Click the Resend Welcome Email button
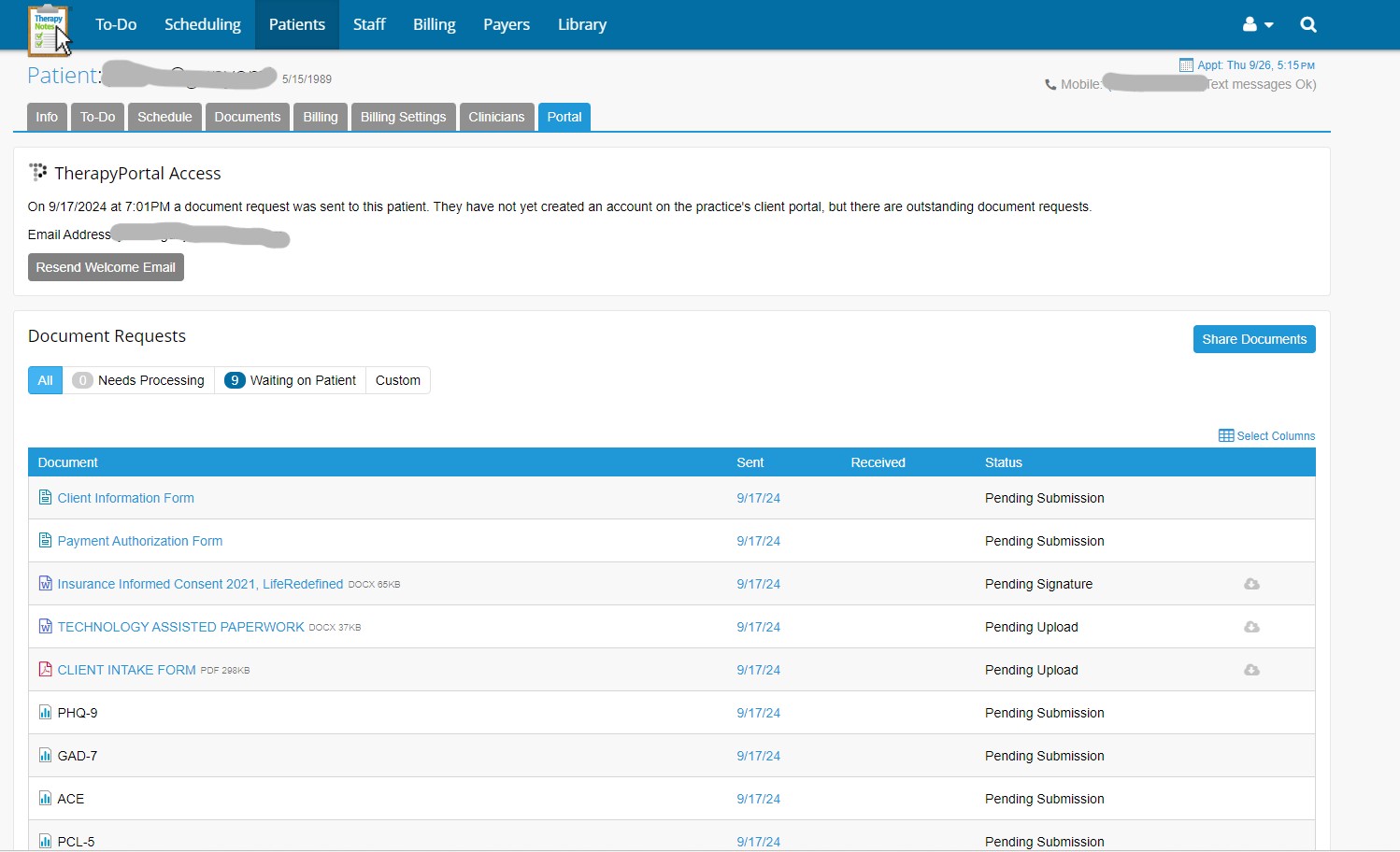 point(106,267)
